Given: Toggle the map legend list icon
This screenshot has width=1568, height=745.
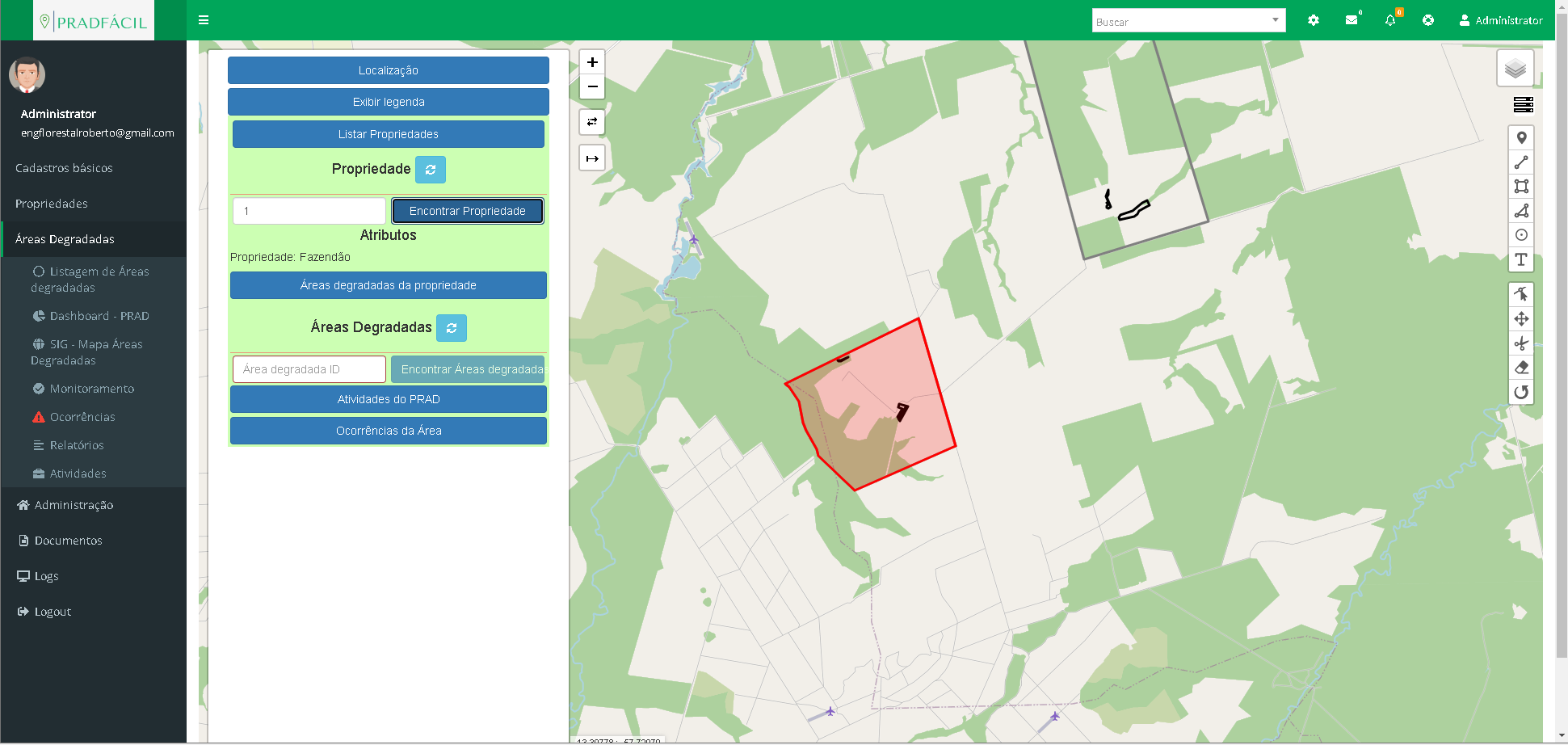Looking at the screenshot, I should [1523, 105].
